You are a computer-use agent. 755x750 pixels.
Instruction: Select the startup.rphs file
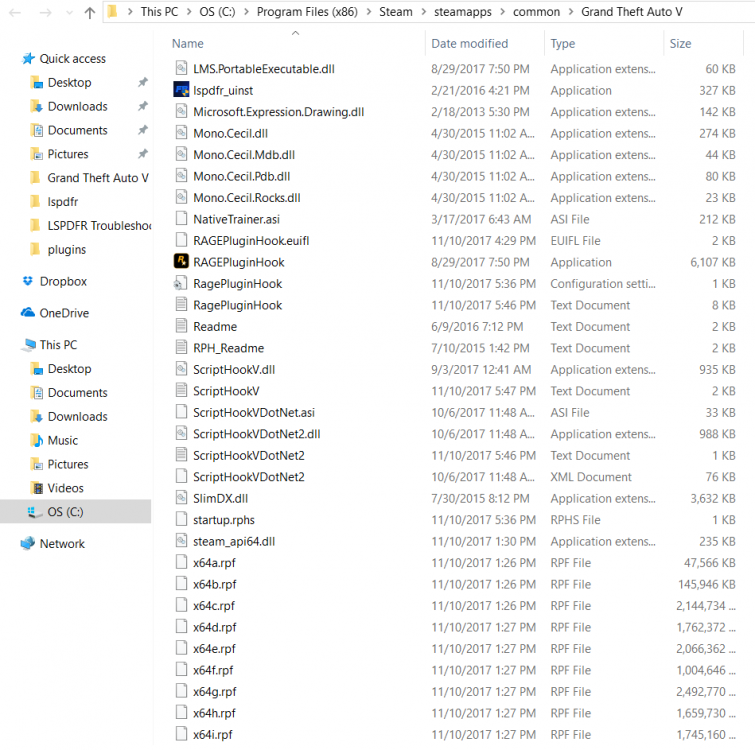[x=223, y=519]
